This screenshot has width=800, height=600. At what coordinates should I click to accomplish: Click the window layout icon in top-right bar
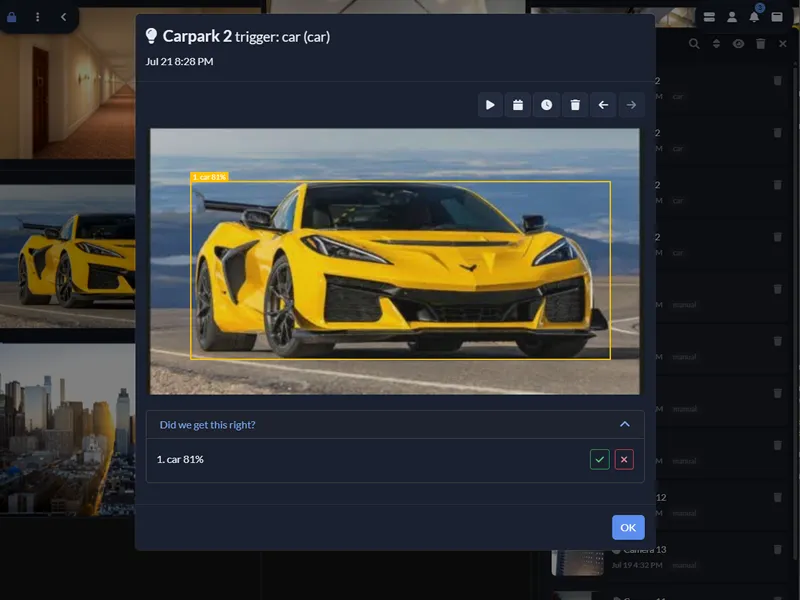click(x=777, y=17)
